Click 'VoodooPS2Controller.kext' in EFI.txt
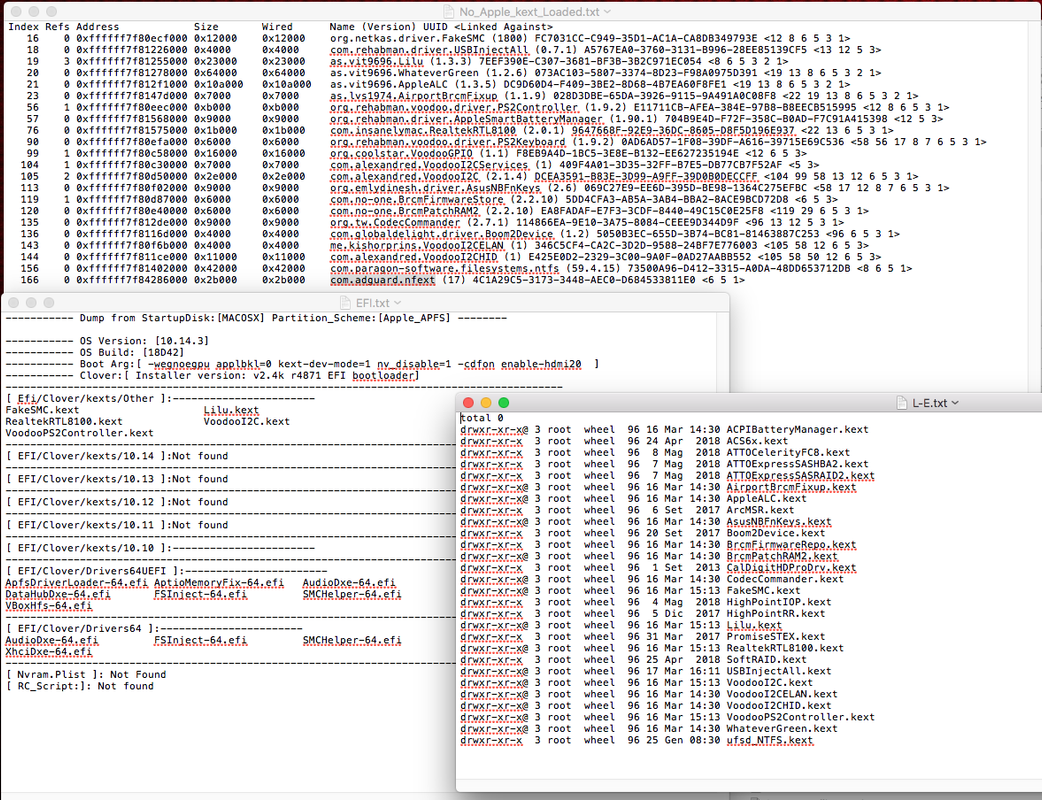 pyautogui.click(x=79, y=433)
